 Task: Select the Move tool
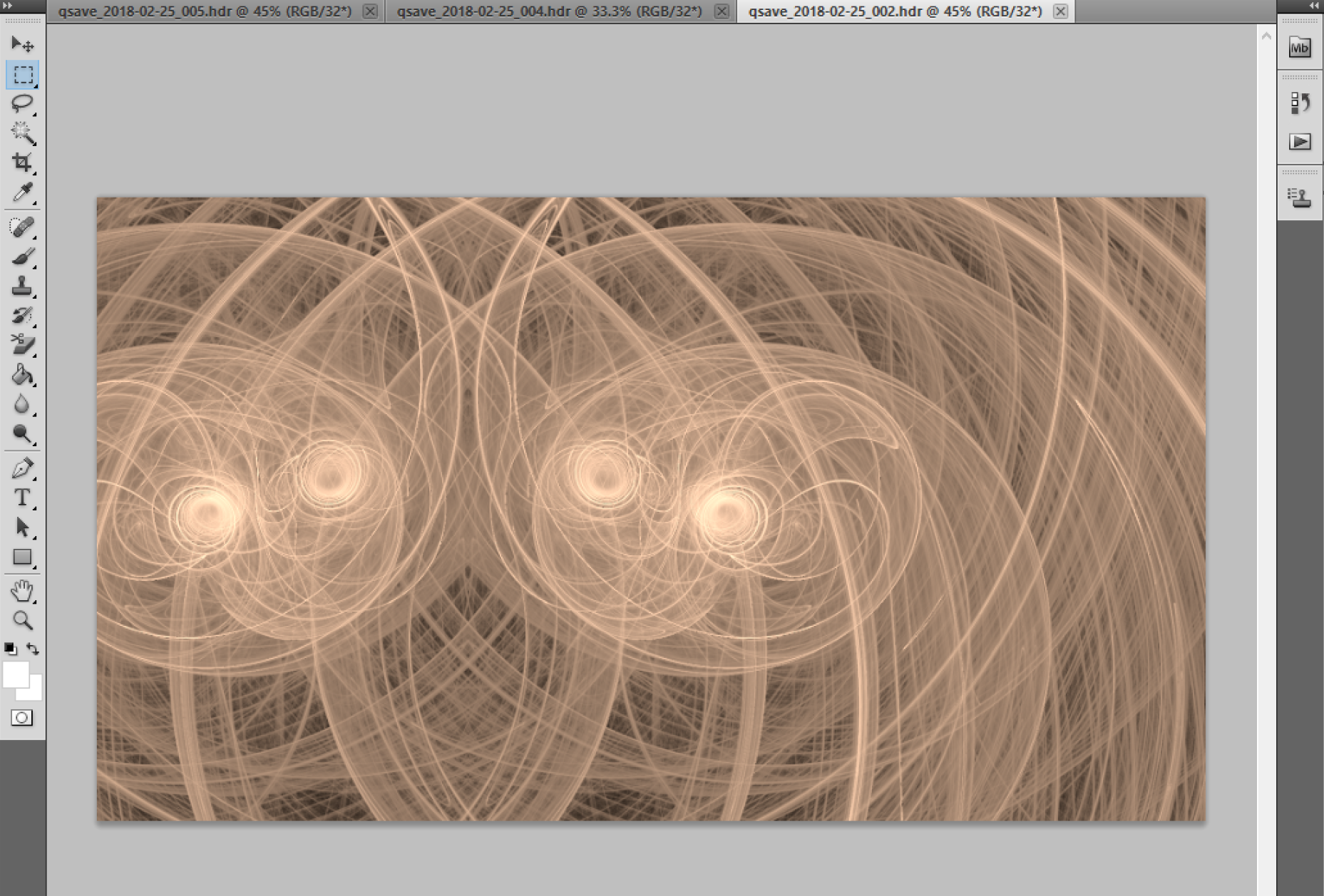coord(22,45)
